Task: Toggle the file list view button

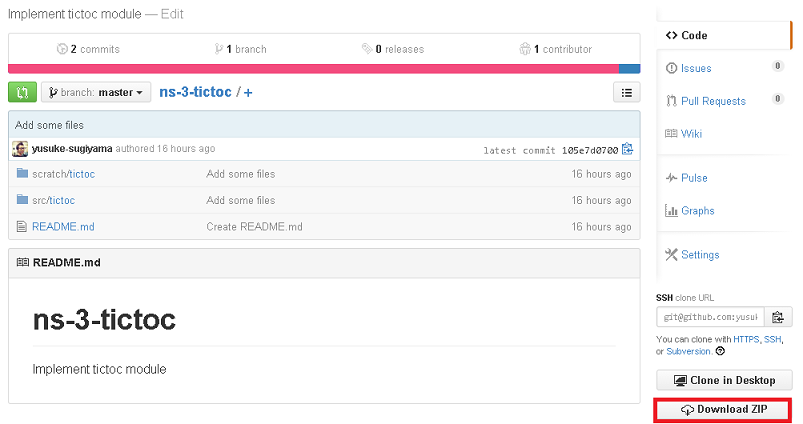Action: [626, 93]
